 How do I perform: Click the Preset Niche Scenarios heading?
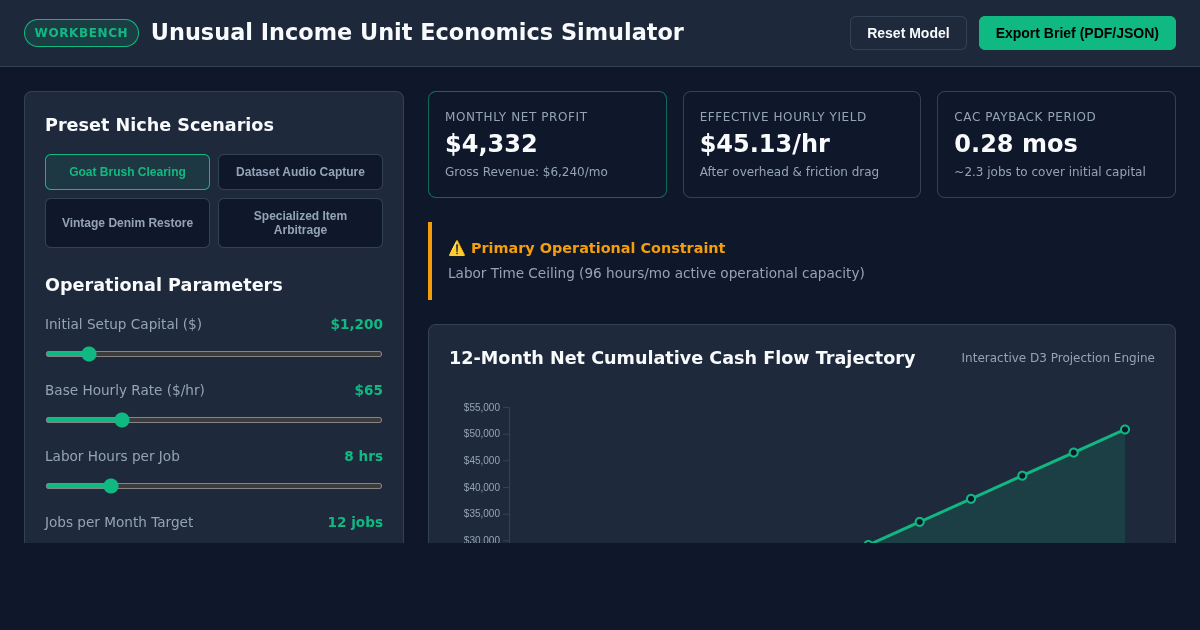[159, 125]
